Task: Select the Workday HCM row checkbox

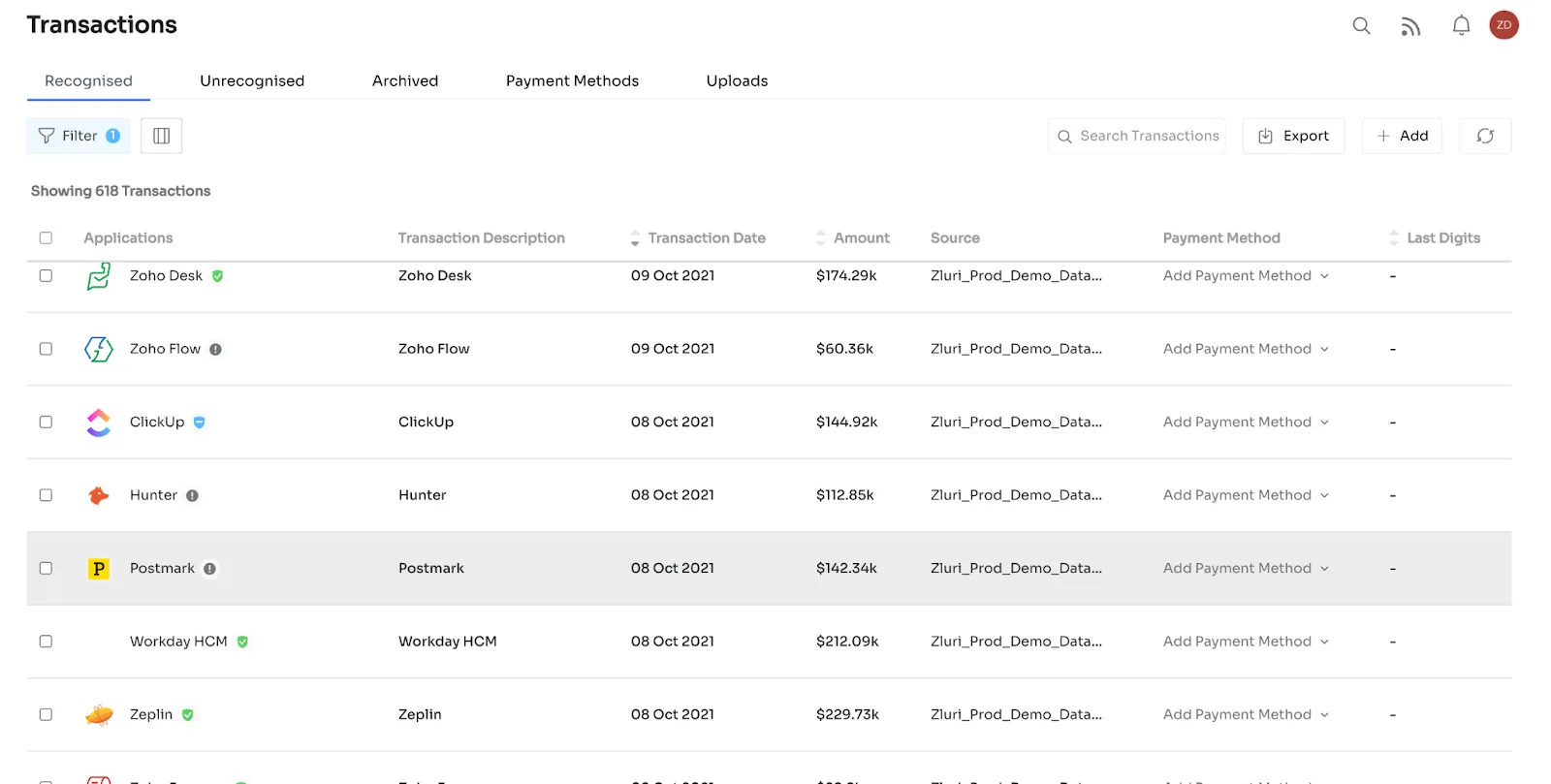Action: [x=46, y=642]
